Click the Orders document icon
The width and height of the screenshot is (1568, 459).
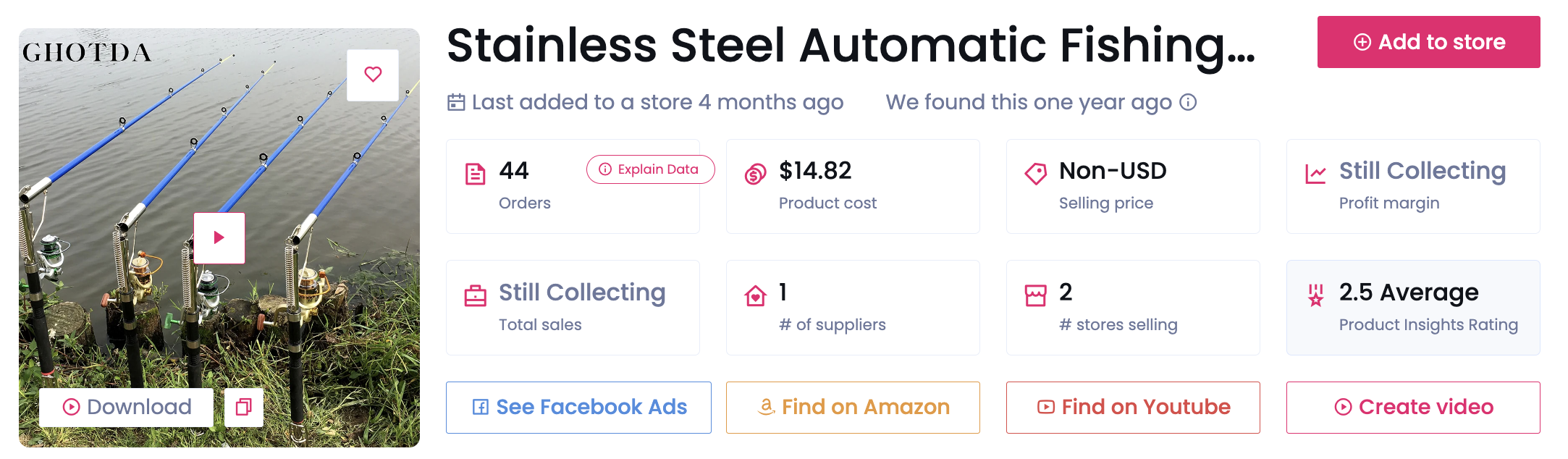475,174
